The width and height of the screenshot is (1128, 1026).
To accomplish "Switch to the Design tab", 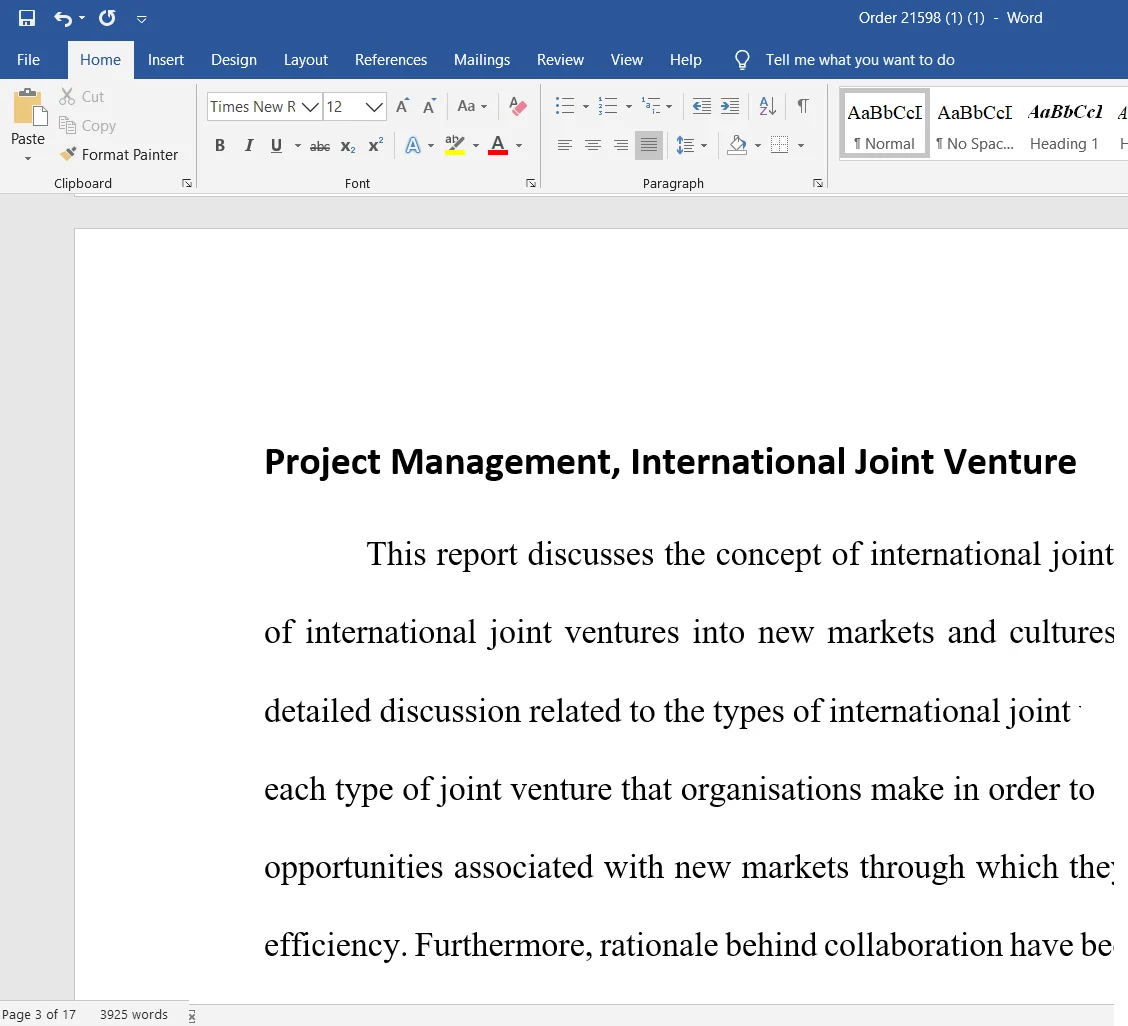I will [234, 60].
